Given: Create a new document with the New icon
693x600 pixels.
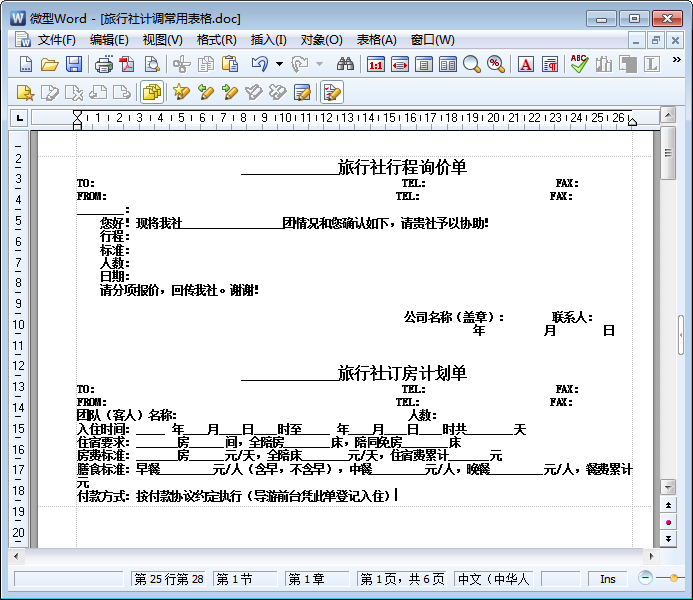Looking at the screenshot, I should pyautogui.click(x=26, y=65).
